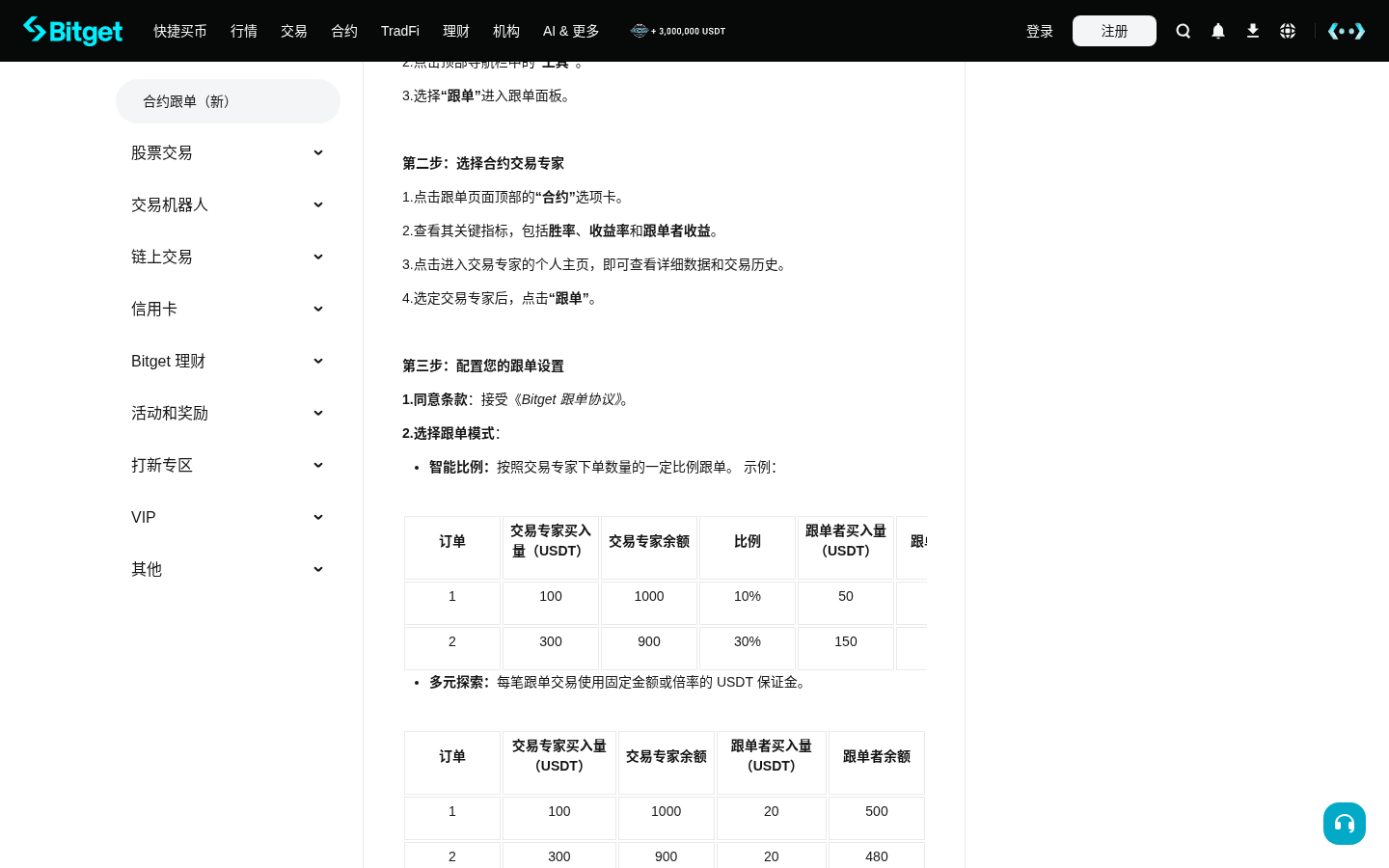The width and height of the screenshot is (1389, 868).
Task: Click the 3.选择“跟单”进入跟单面板 line
Action: (488, 95)
